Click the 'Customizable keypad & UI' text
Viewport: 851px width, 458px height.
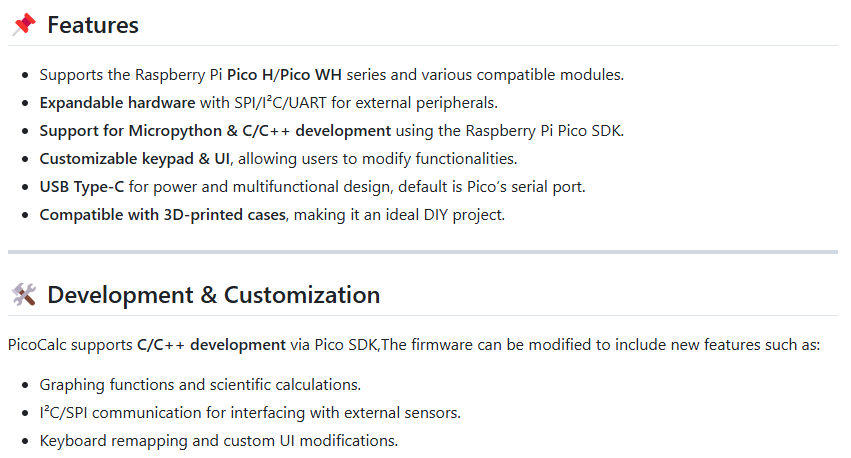tap(135, 158)
